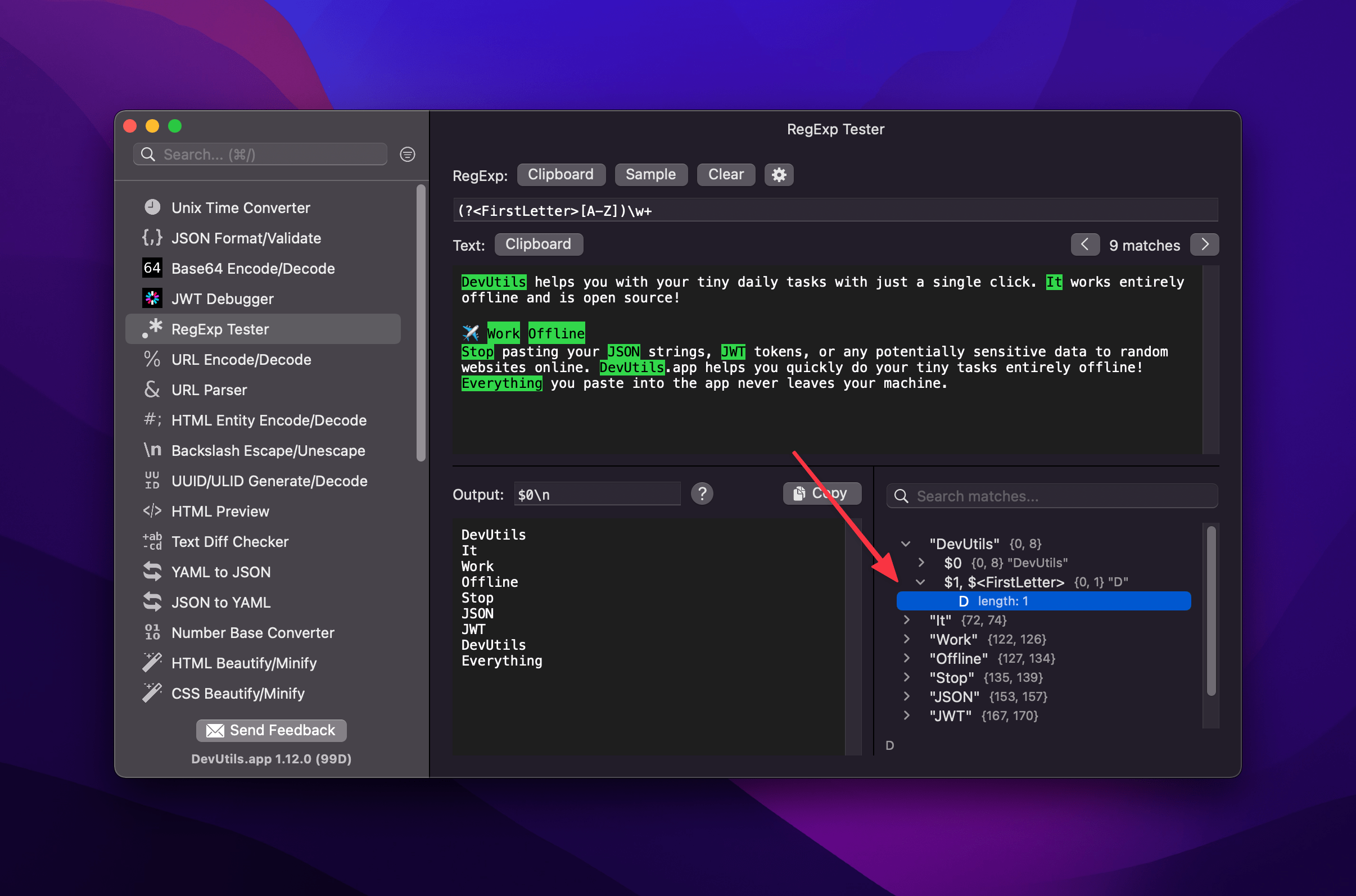The image size is (1356, 896).
Task: Click the help question-mark icon near Output
Action: click(x=702, y=493)
